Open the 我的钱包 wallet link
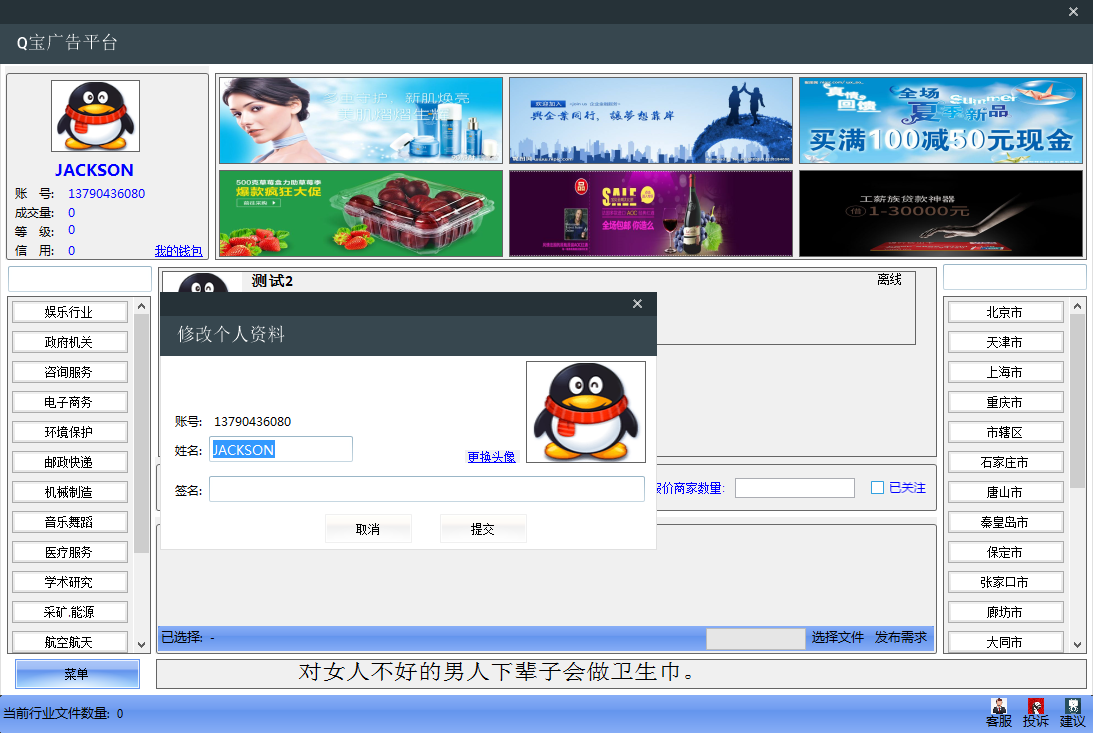Viewport: 1093px width, 733px height. (x=178, y=251)
